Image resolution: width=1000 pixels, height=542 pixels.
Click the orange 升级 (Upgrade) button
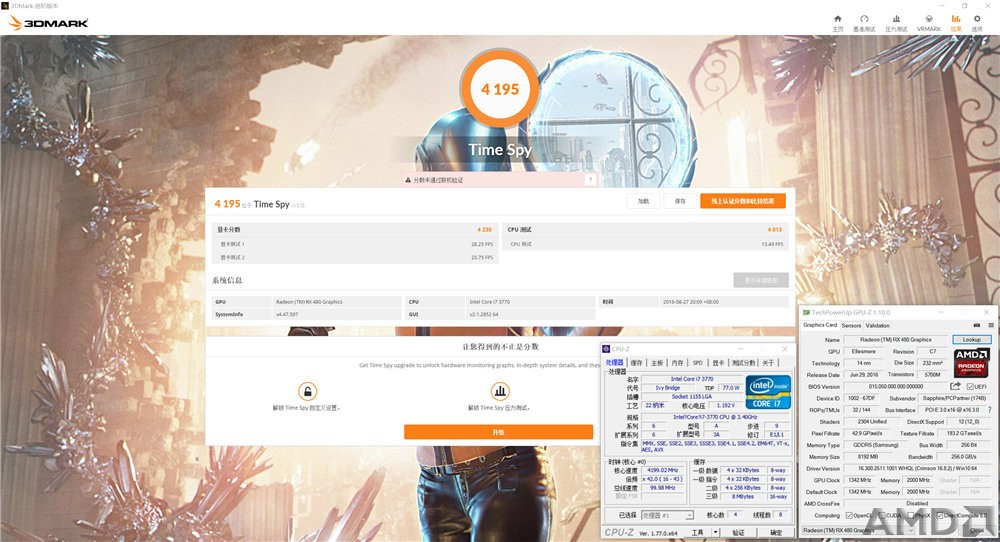499,432
